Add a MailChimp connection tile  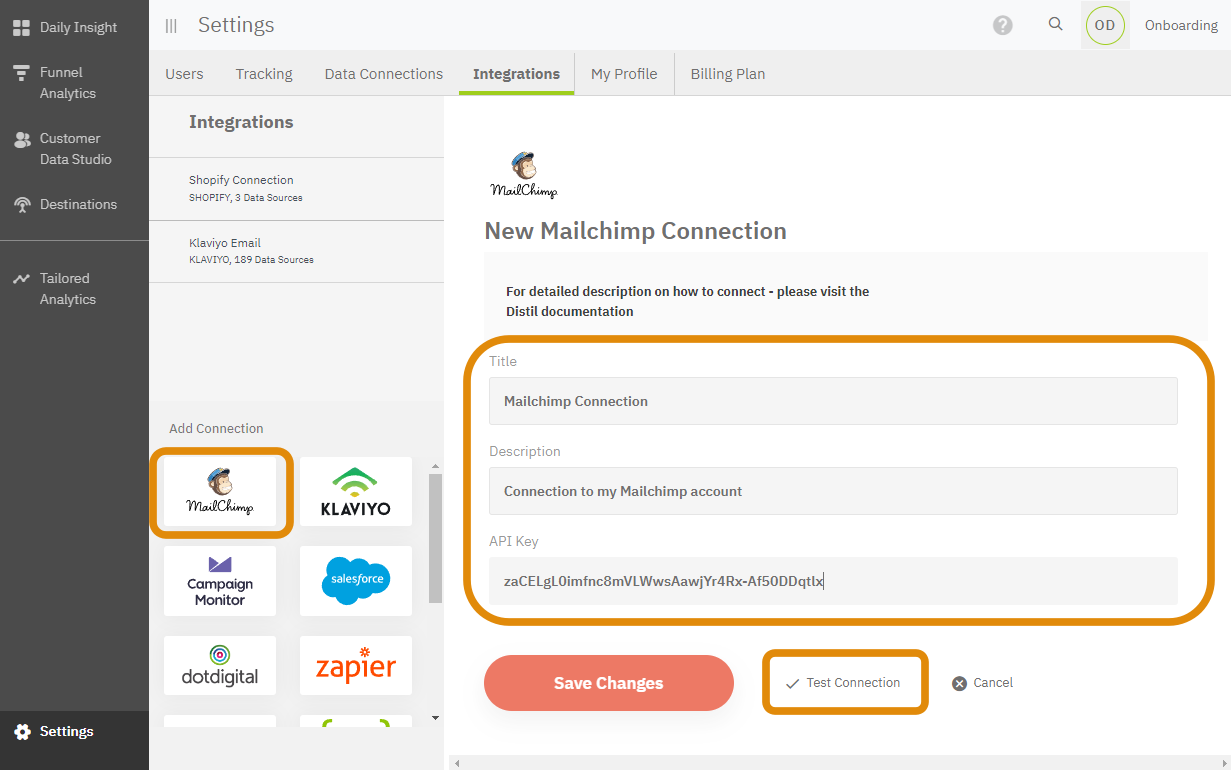(220, 491)
